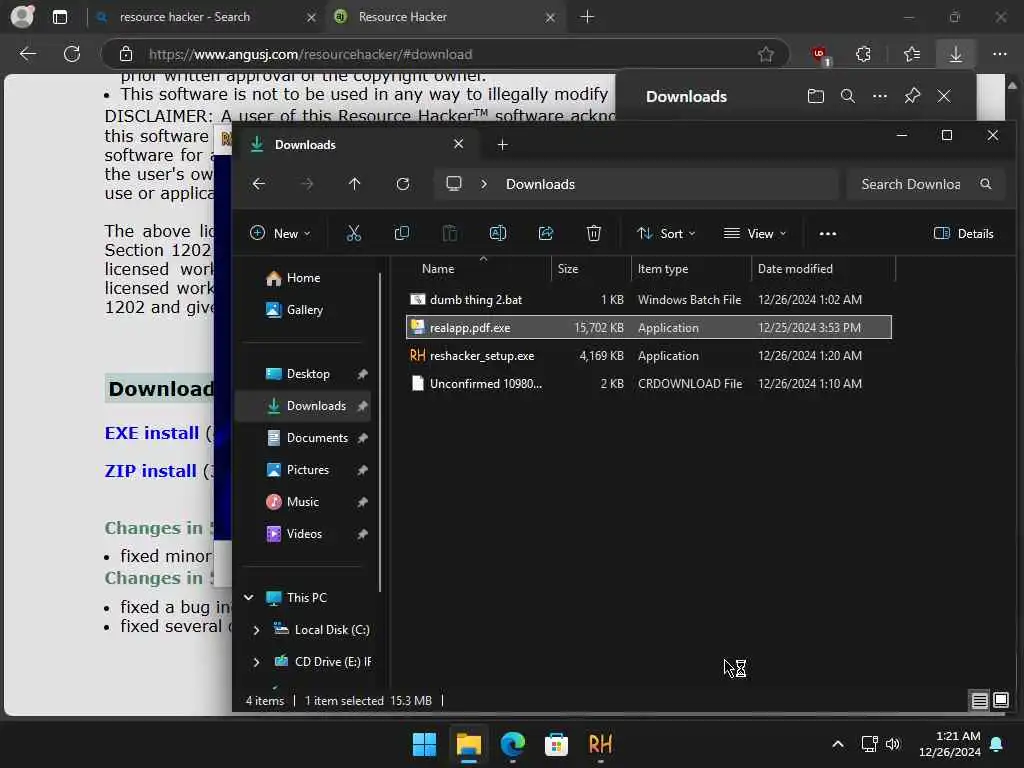Open Documents in the navigation pane
1024x768 pixels.
tap(317, 438)
